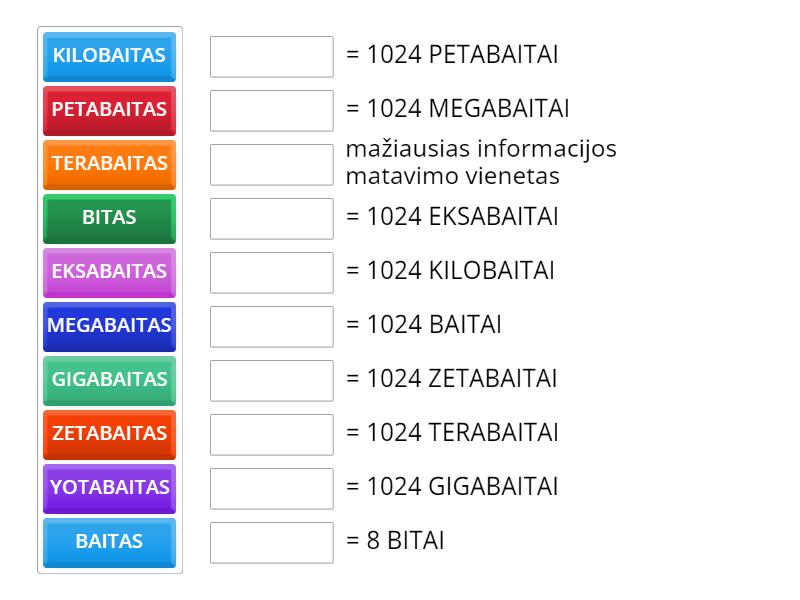Click the answer box beside 1024 PETABAITAI
The height and width of the screenshot is (600, 800).
(271, 57)
